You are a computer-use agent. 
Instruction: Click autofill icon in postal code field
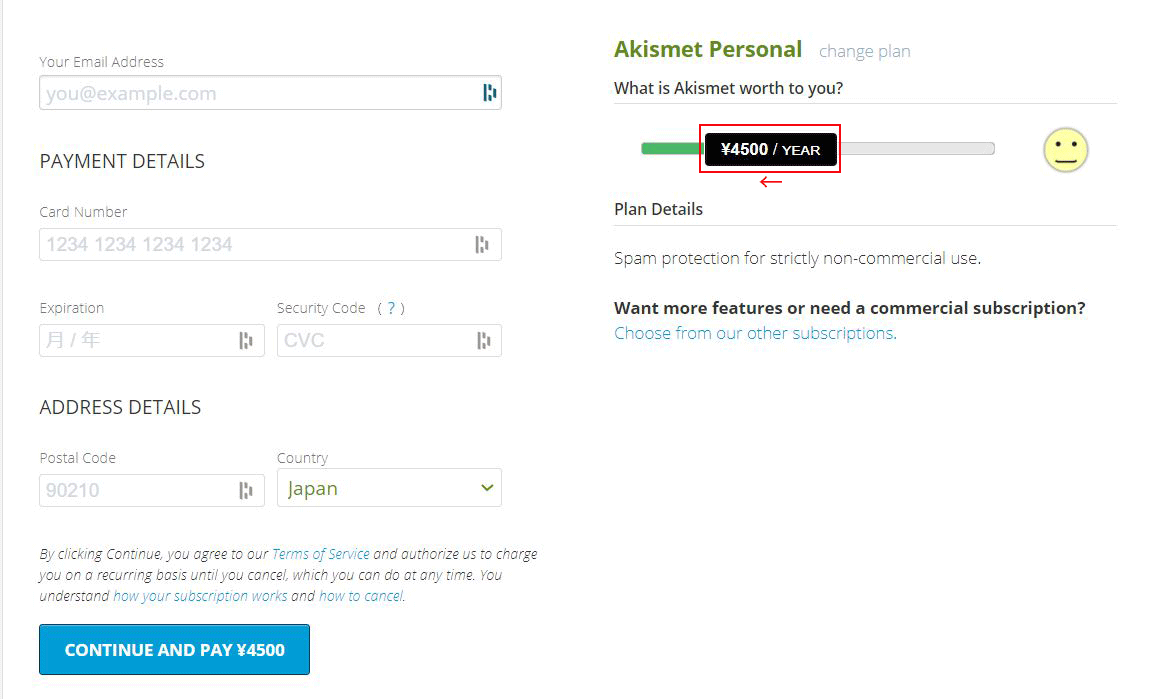point(245,490)
